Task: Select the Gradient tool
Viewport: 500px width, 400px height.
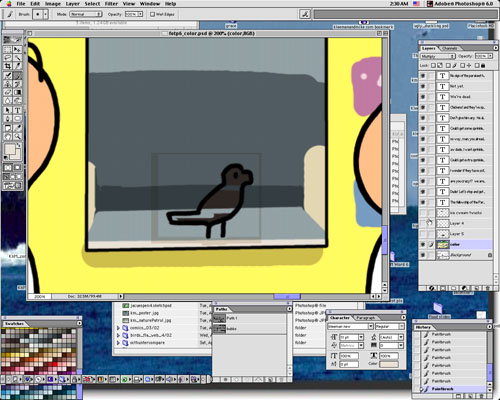Action: (17, 92)
